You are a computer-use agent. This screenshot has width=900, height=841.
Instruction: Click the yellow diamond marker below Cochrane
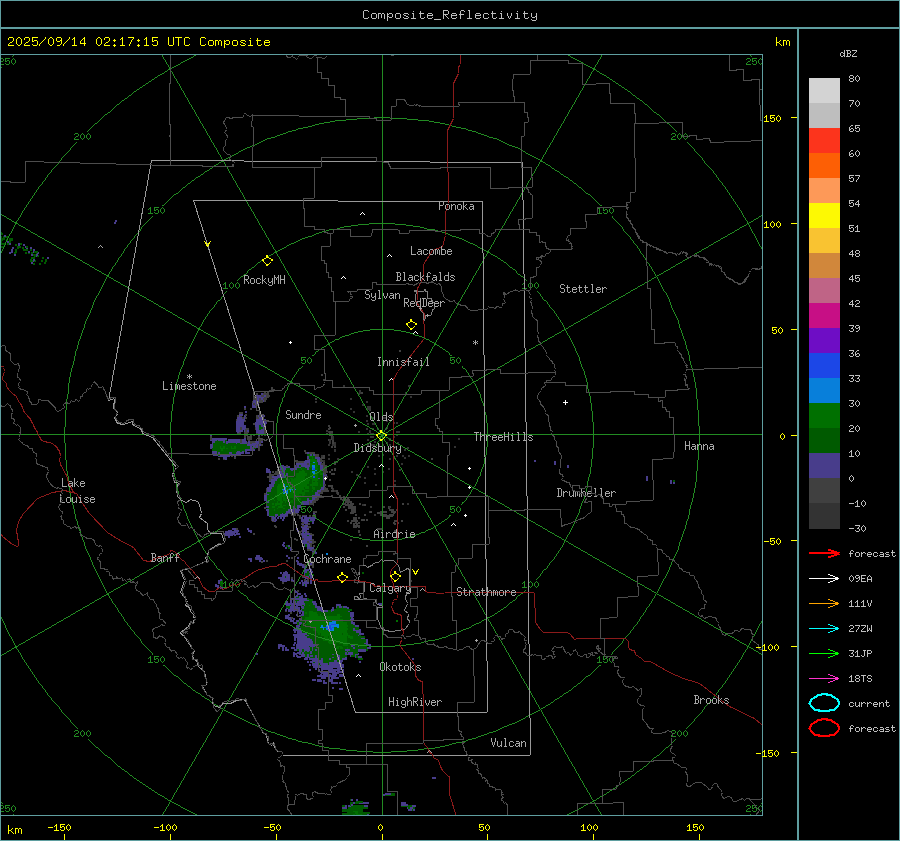(343, 577)
